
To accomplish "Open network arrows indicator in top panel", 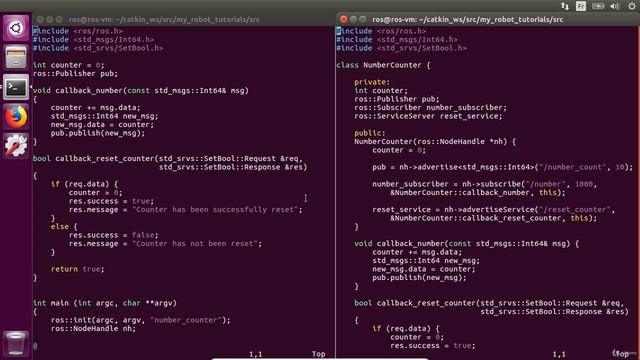I will point(565,6).
